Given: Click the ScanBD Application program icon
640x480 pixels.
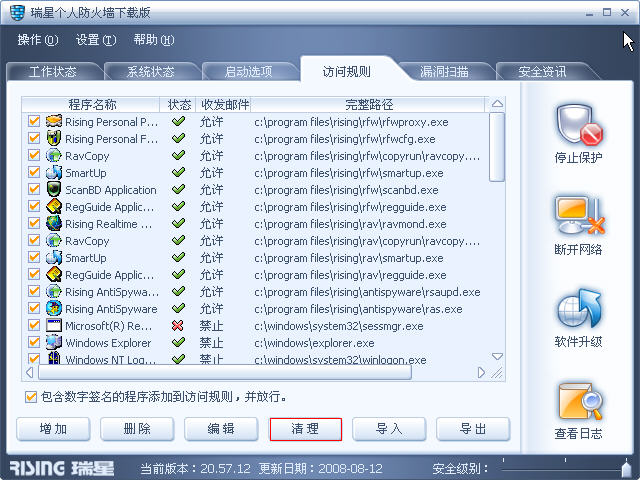Looking at the screenshot, I should tap(54, 189).
